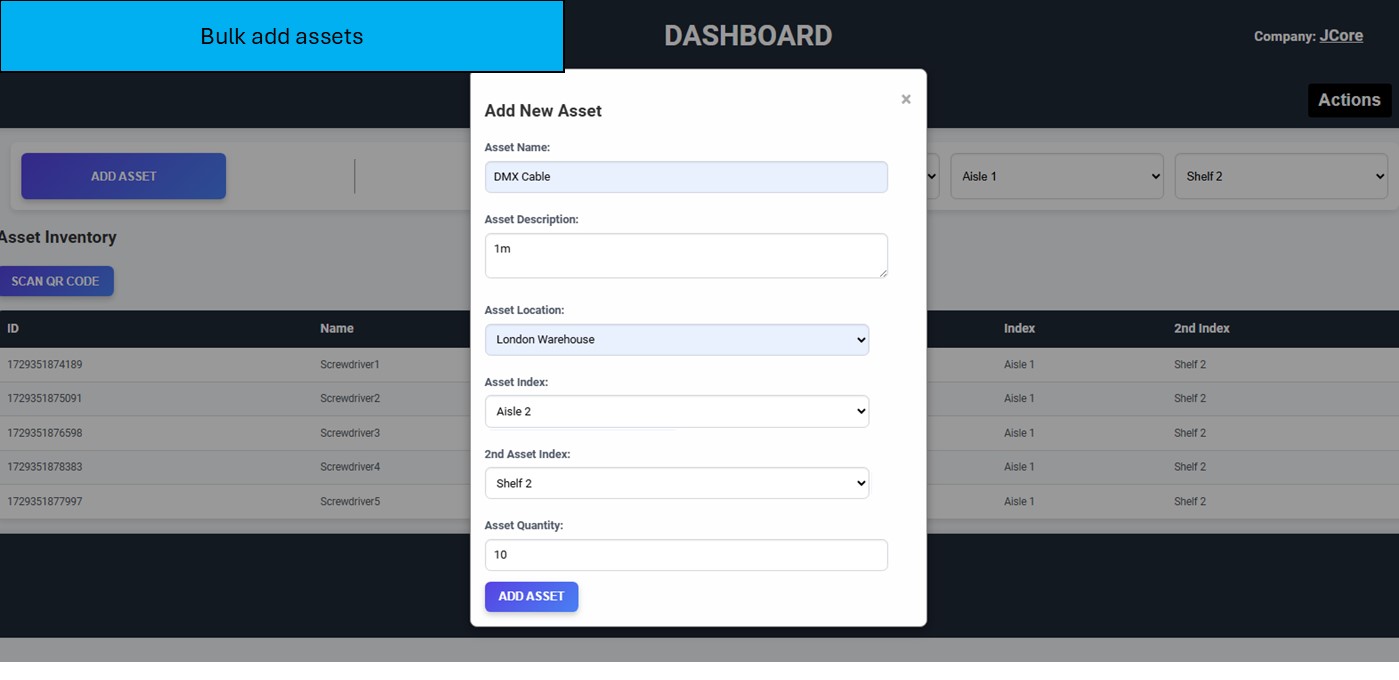1399x680 pixels.
Task: Click the 2nd Index column header
Action: 1201,328
